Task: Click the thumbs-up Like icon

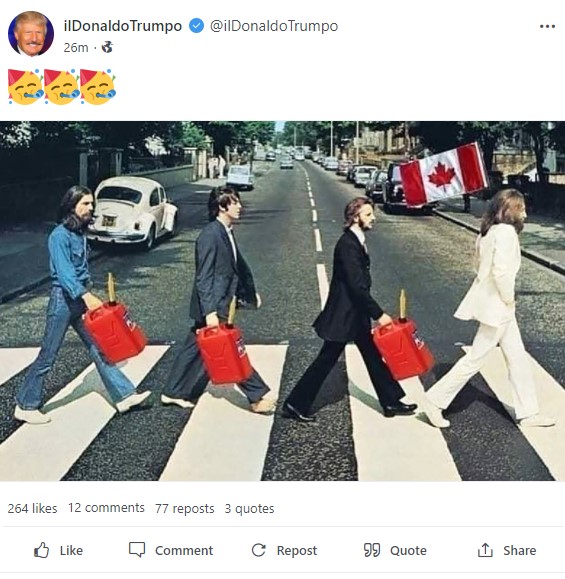Action: pyautogui.click(x=41, y=550)
